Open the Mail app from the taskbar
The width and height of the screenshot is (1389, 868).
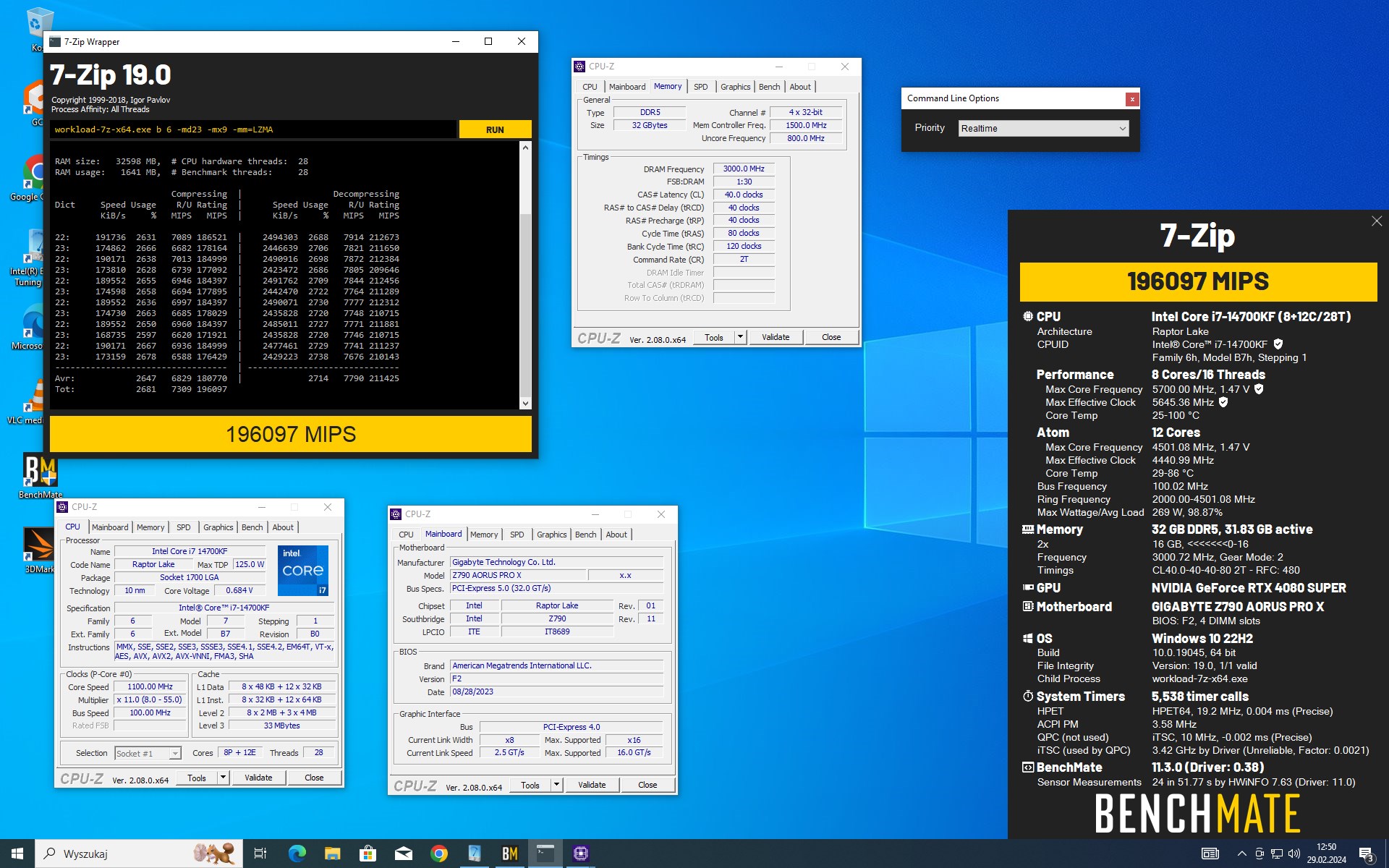(x=403, y=854)
